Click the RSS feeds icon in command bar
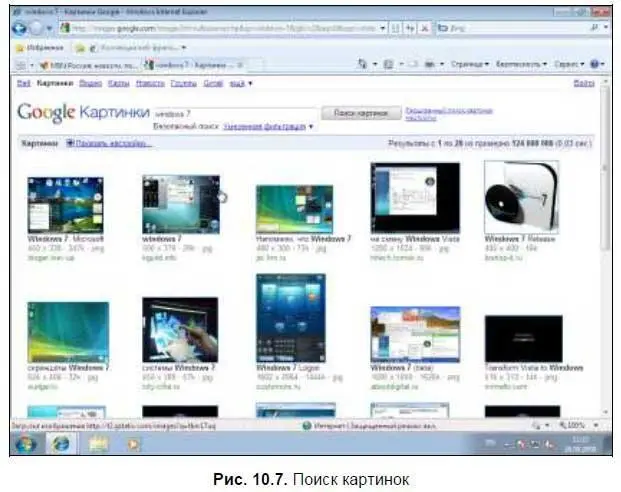The width and height of the screenshot is (621, 492). coord(389,64)
